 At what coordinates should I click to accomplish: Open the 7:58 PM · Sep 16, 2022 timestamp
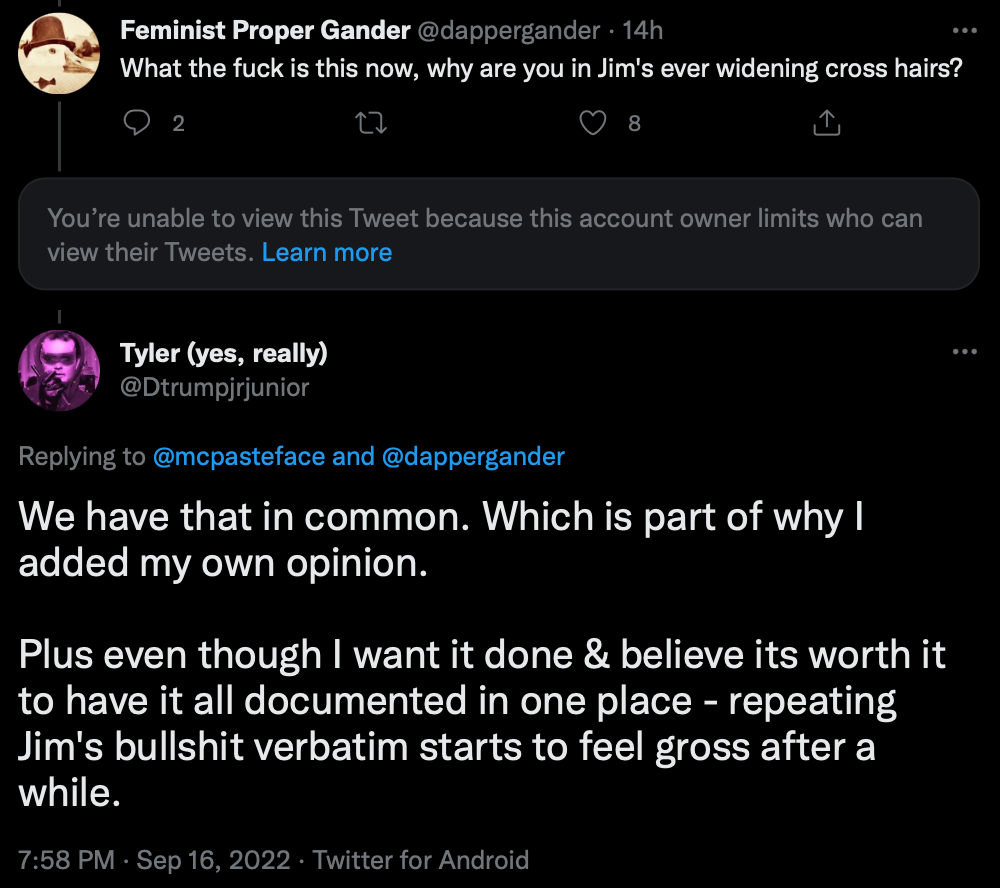157,860
